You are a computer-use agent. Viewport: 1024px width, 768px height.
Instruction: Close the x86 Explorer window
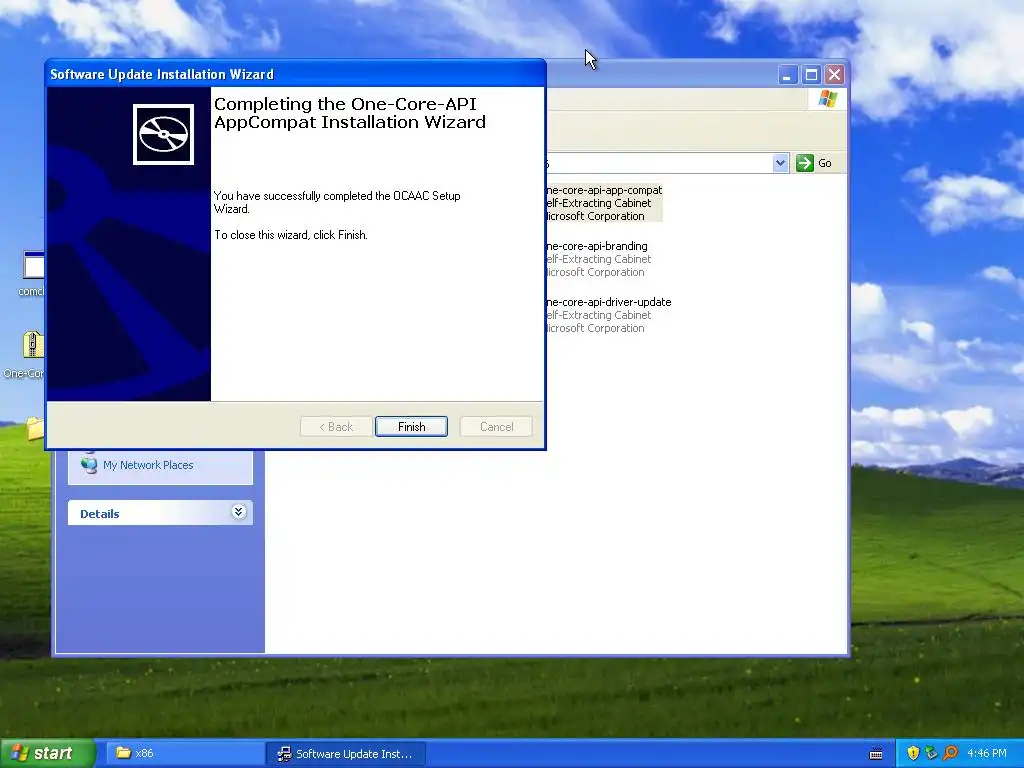(x=834, y=75)
